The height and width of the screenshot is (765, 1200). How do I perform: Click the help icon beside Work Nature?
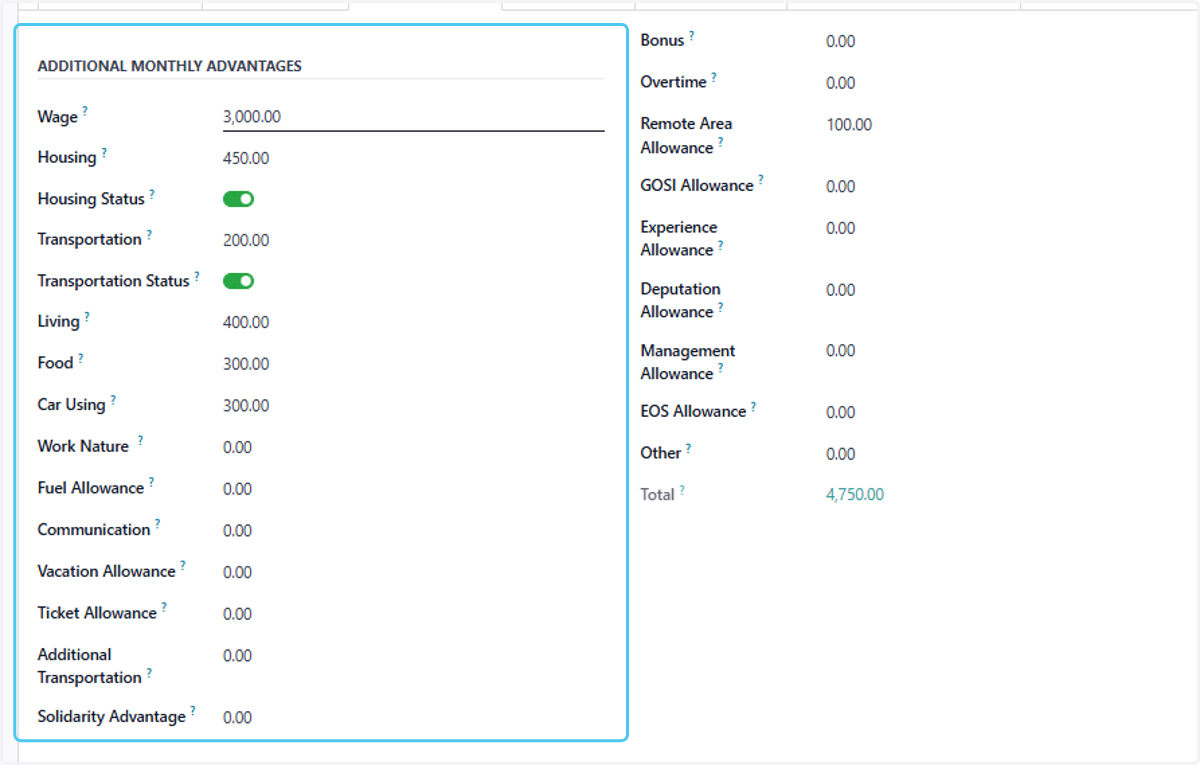140,440
